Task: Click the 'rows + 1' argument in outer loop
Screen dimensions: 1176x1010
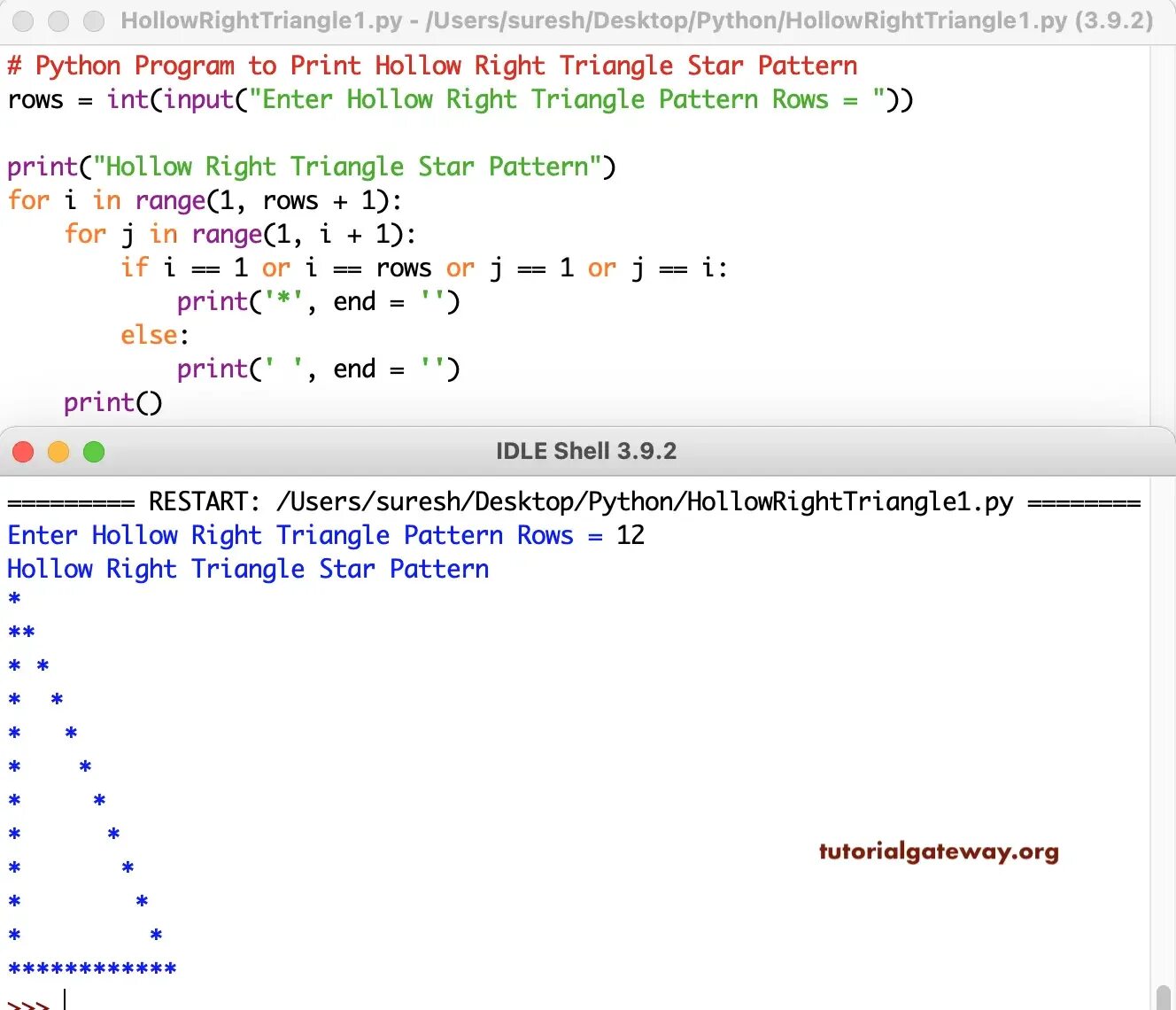Action: (319, 200)
